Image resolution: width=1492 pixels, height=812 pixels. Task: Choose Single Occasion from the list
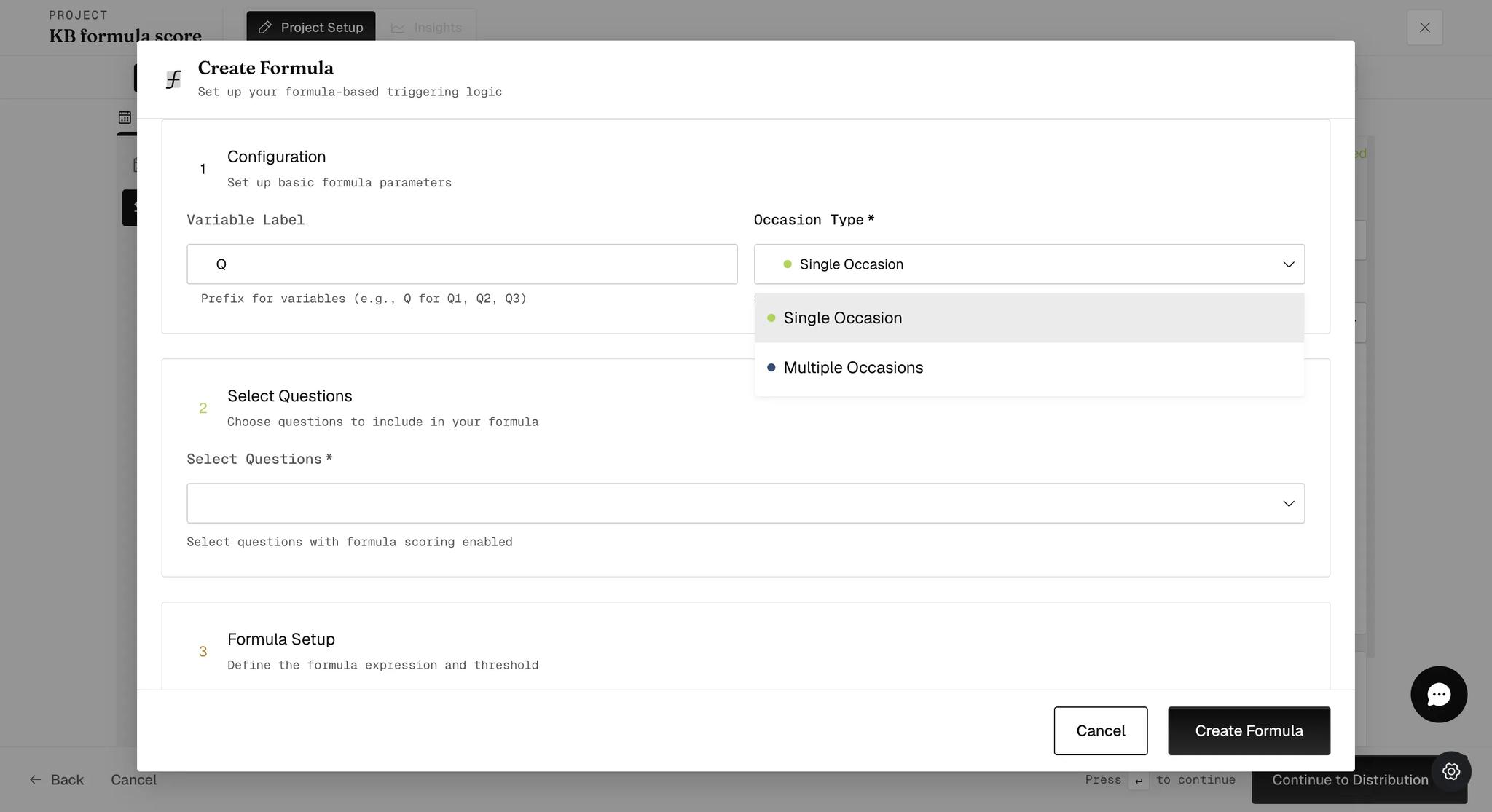pos(1029,318)
